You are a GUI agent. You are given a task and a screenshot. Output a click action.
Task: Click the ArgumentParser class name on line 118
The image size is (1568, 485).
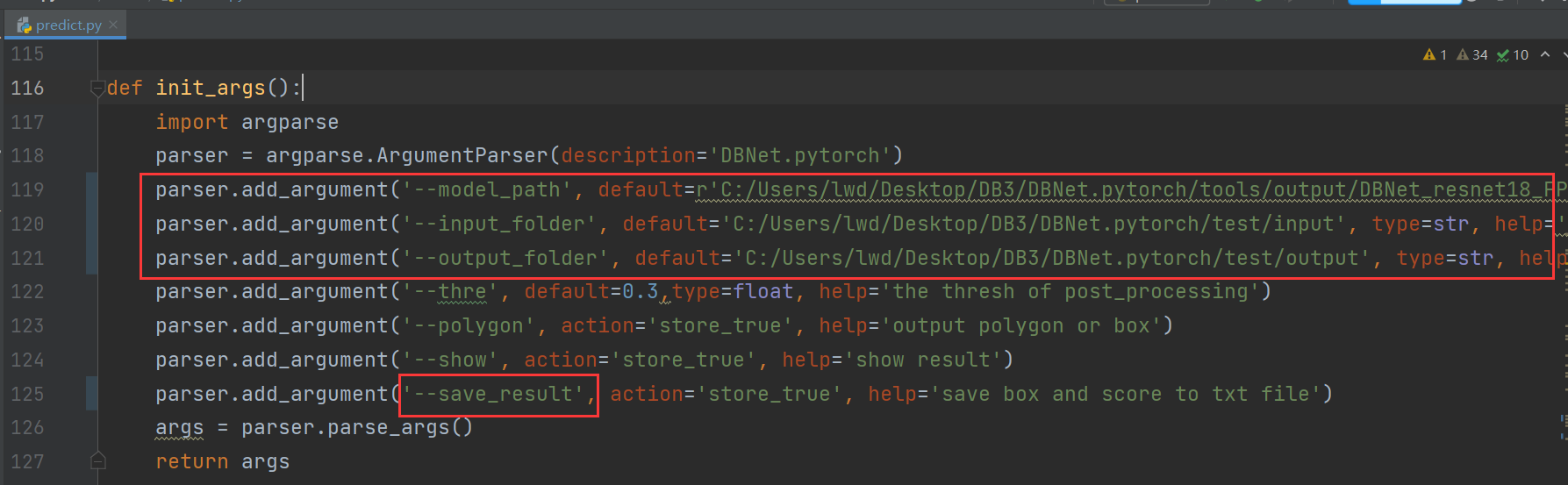coord(462,155)
